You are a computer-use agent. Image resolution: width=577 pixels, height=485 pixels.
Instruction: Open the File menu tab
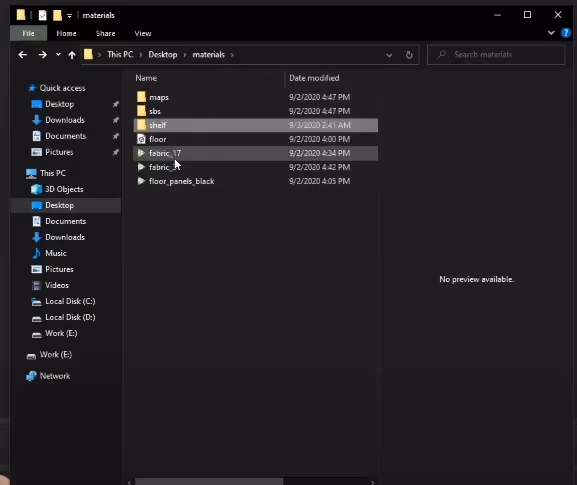28,33
